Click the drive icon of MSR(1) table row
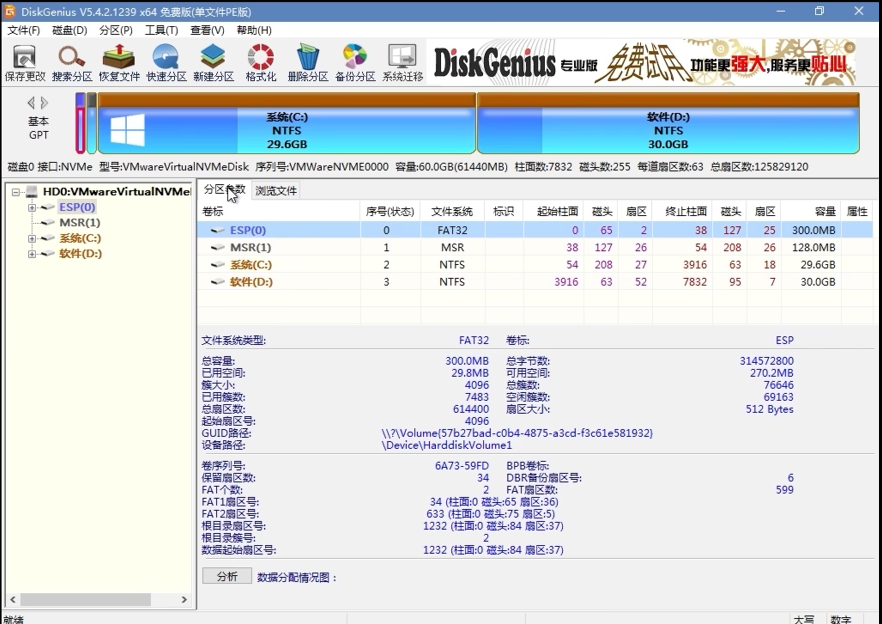This screenshot has height=624, width=882. pos(217,248)
